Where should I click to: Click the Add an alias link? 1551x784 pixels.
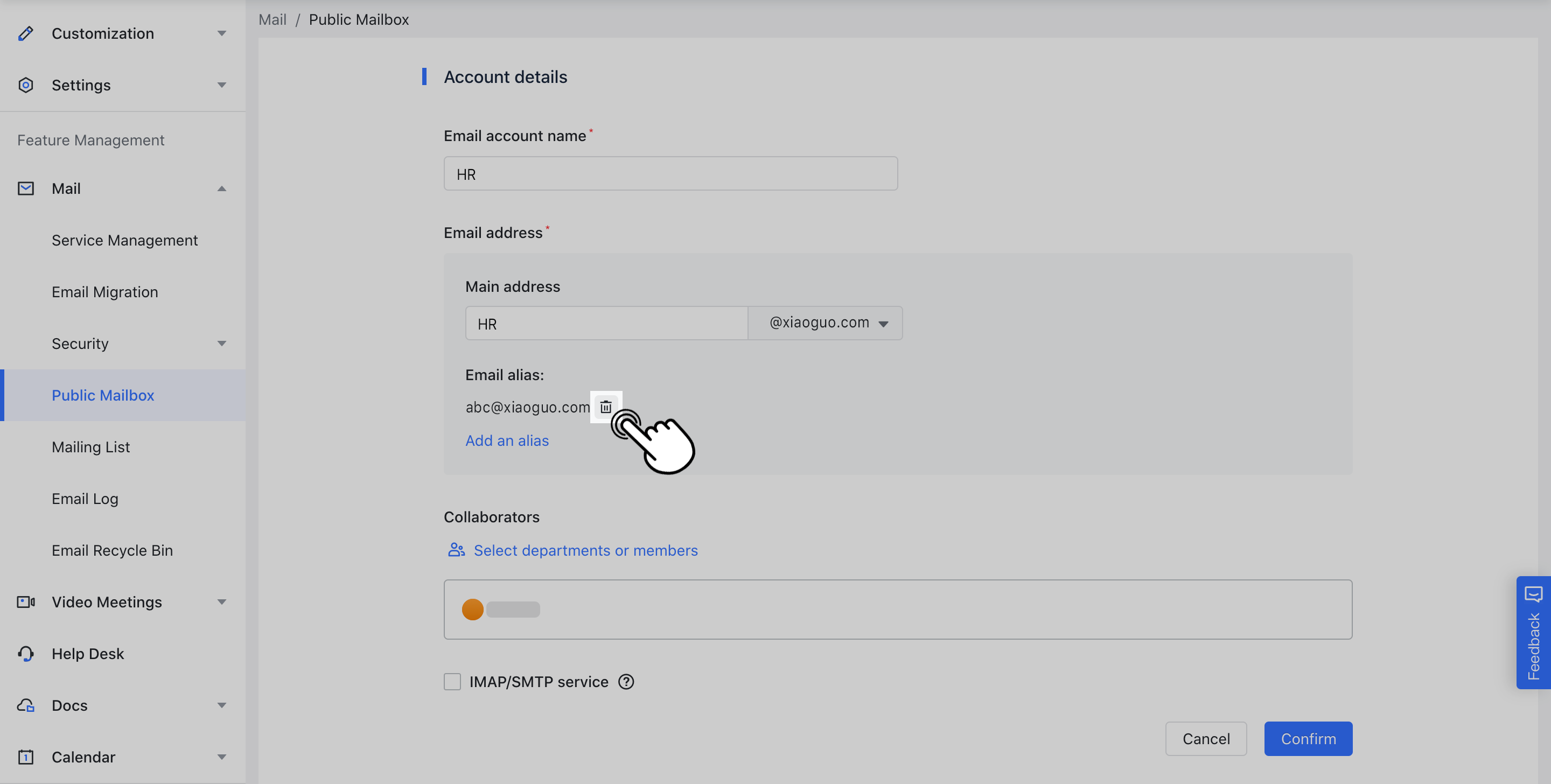(x=507, y=440)
